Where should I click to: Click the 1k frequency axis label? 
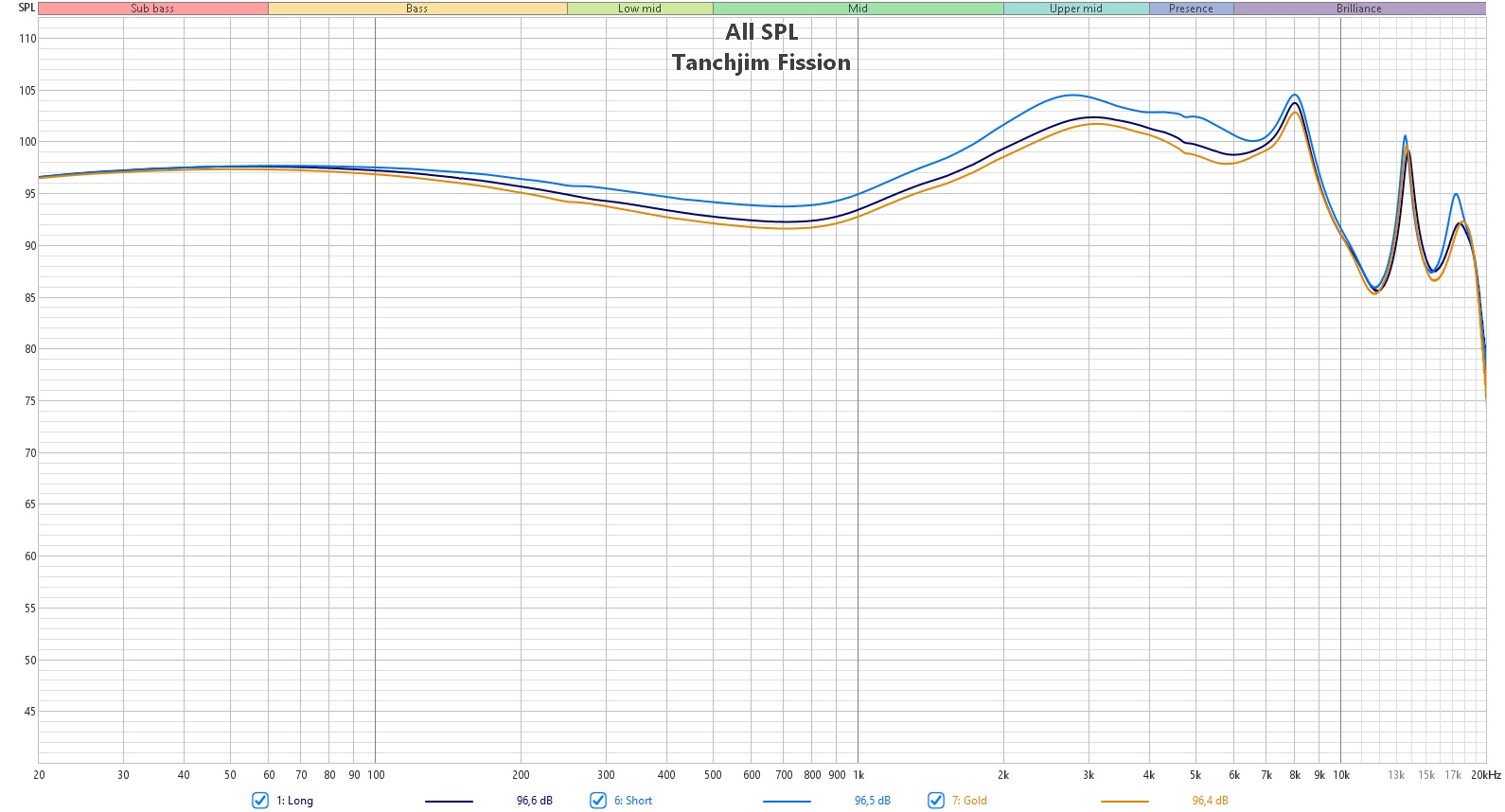(859, 775)
